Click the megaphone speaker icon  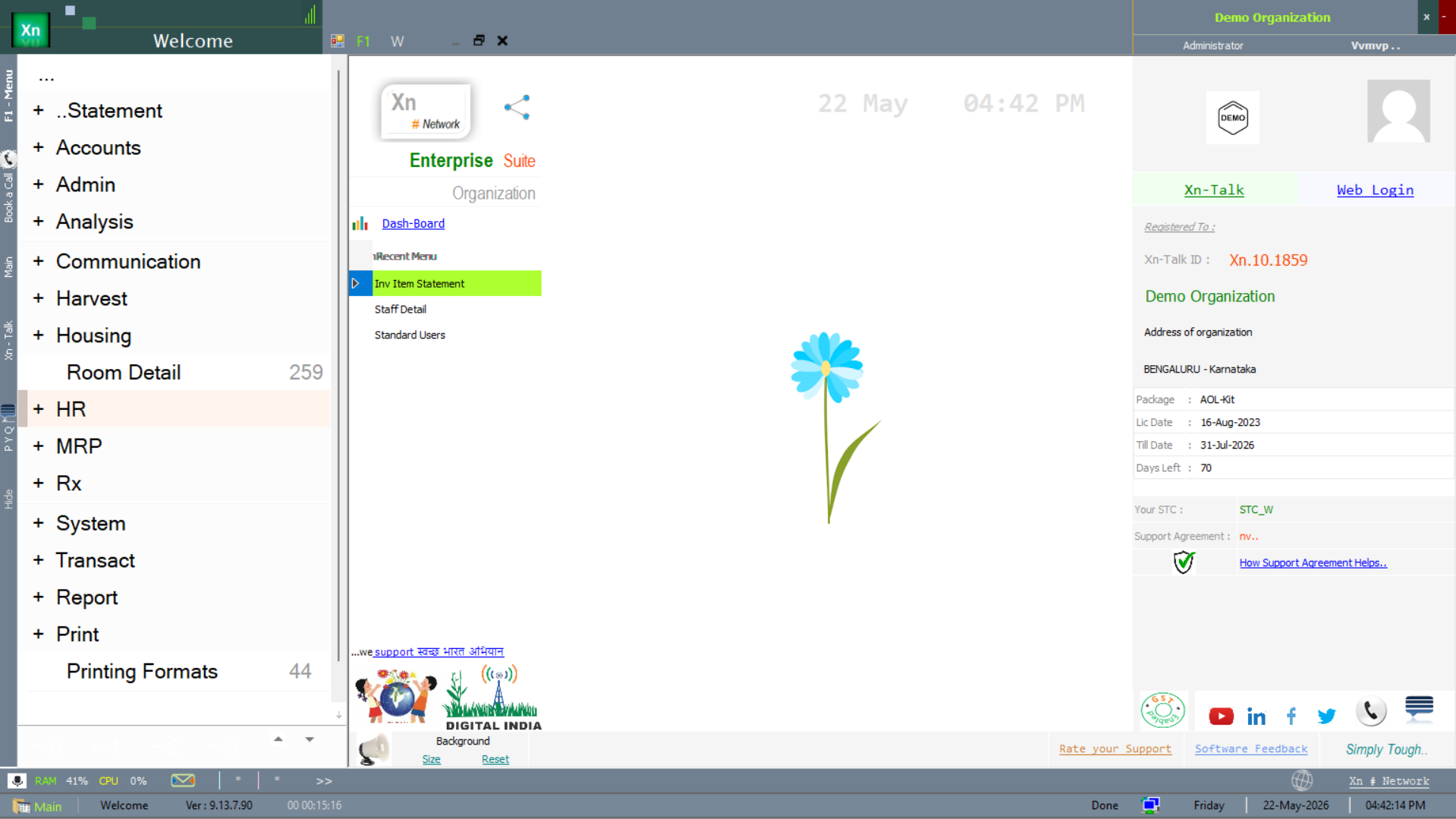[x=373, y=749]
